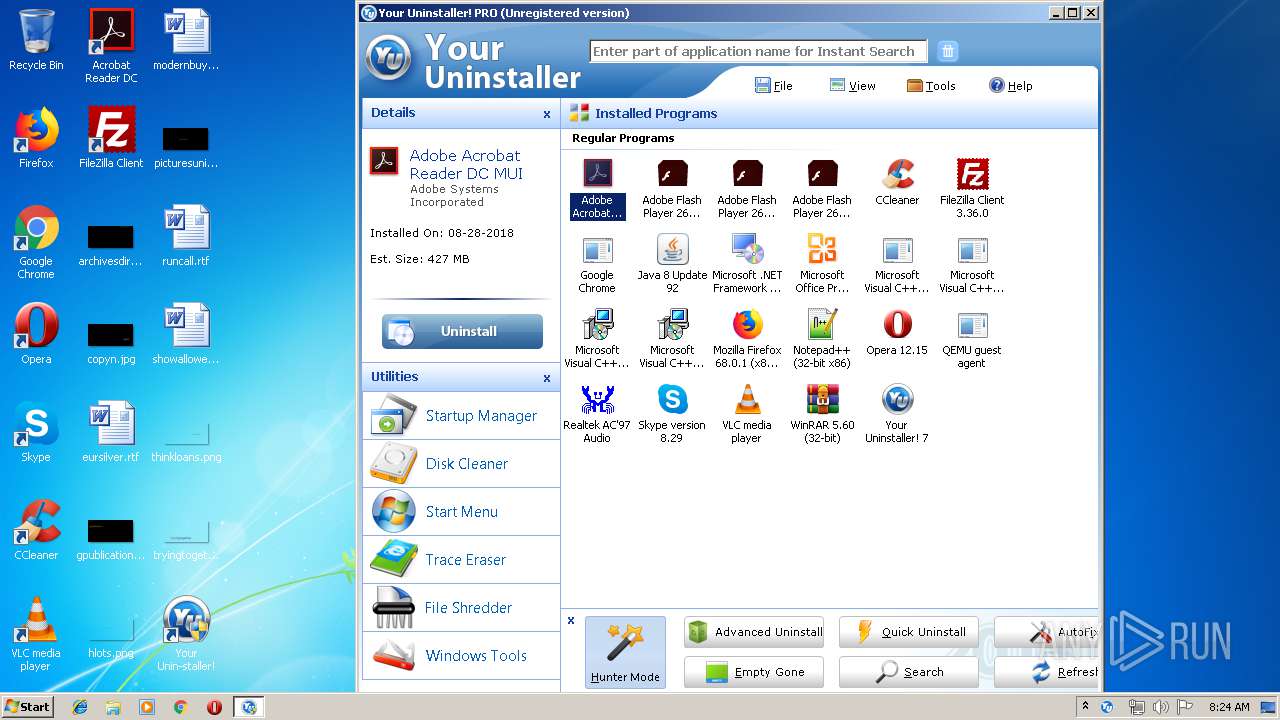Open Skype desktop shortcut
Image resolution: width=1280 pixels, height=720 pixels.
tap(36, 432)
